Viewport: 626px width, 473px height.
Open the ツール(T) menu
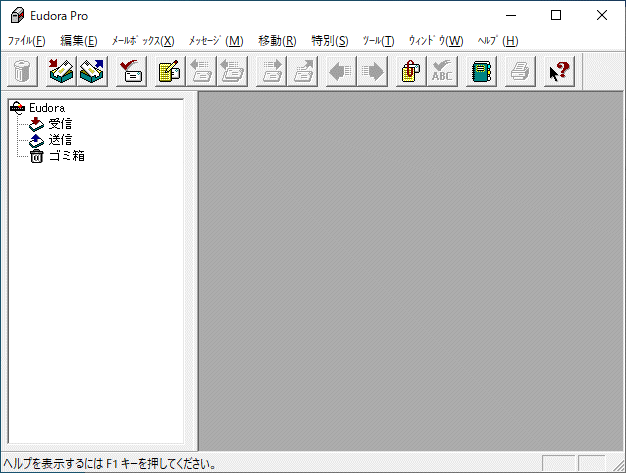[378, 41]
